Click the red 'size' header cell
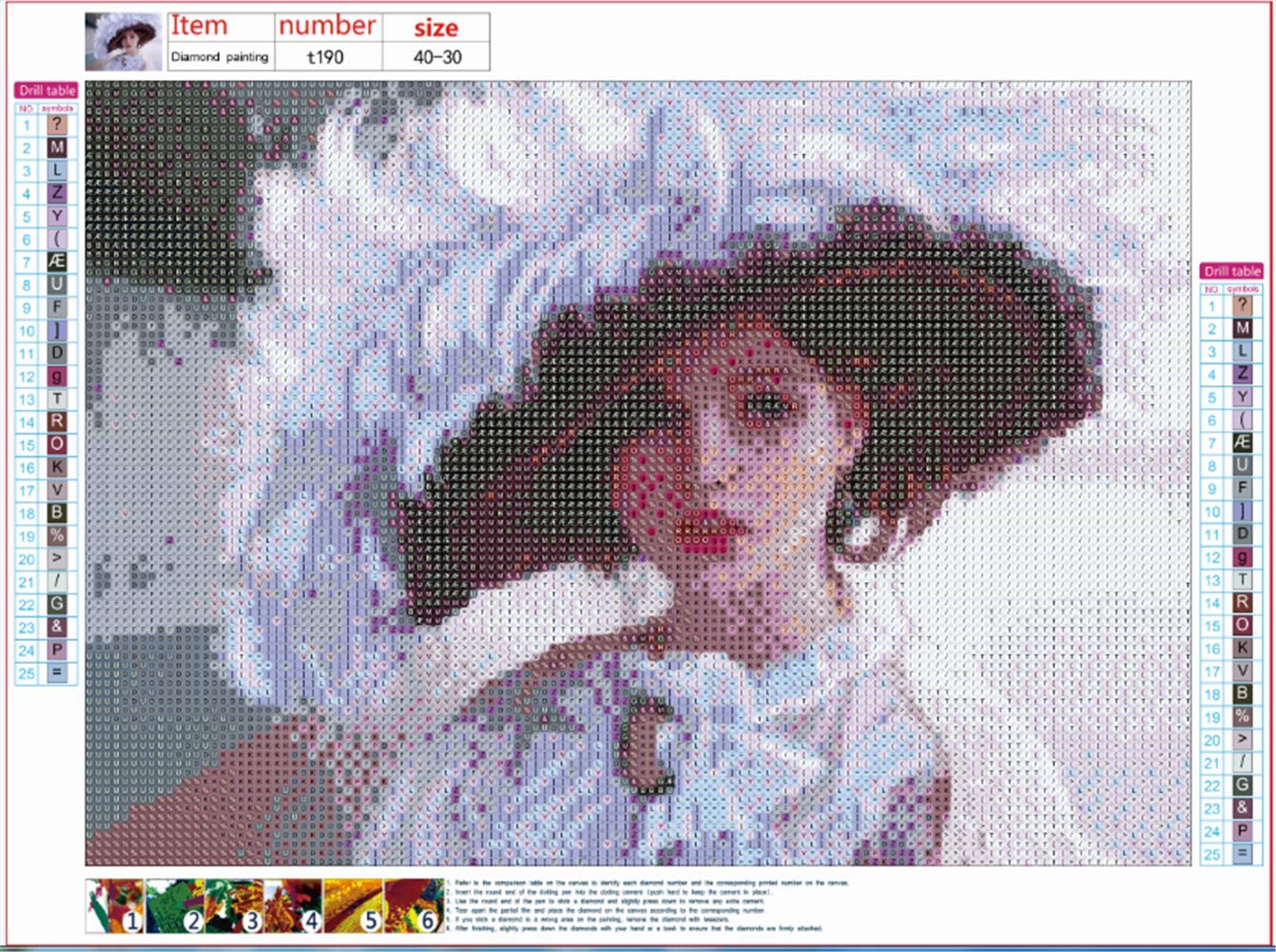 tap(436, 28)
